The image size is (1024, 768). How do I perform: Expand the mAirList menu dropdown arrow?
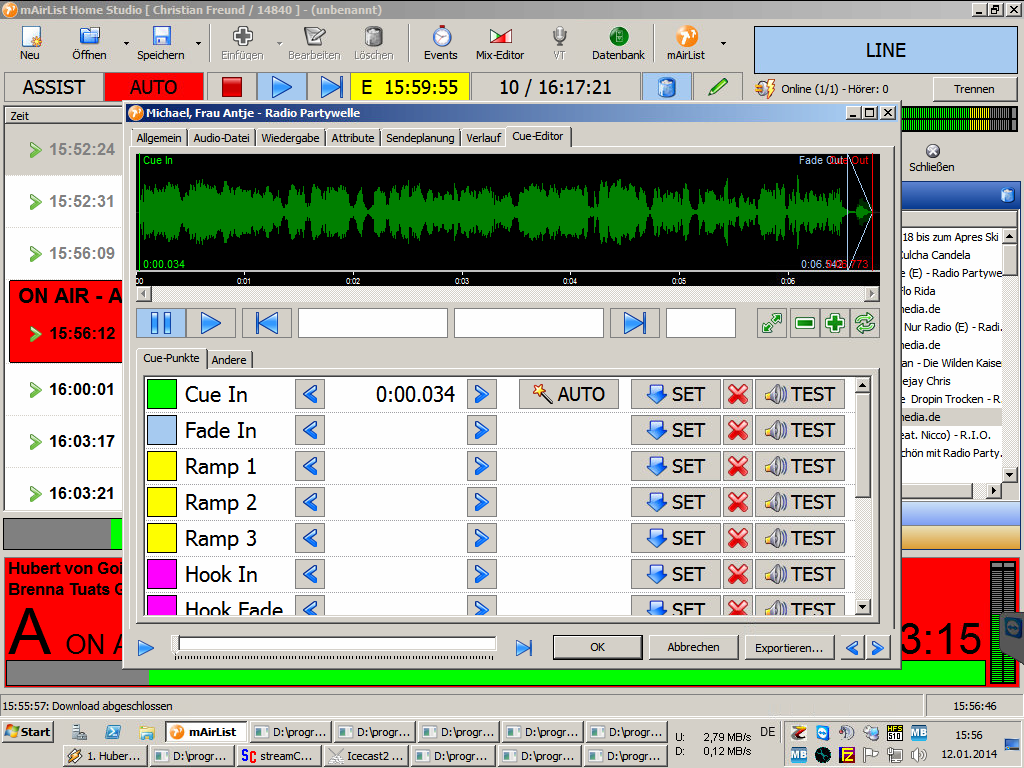point(723,44)
